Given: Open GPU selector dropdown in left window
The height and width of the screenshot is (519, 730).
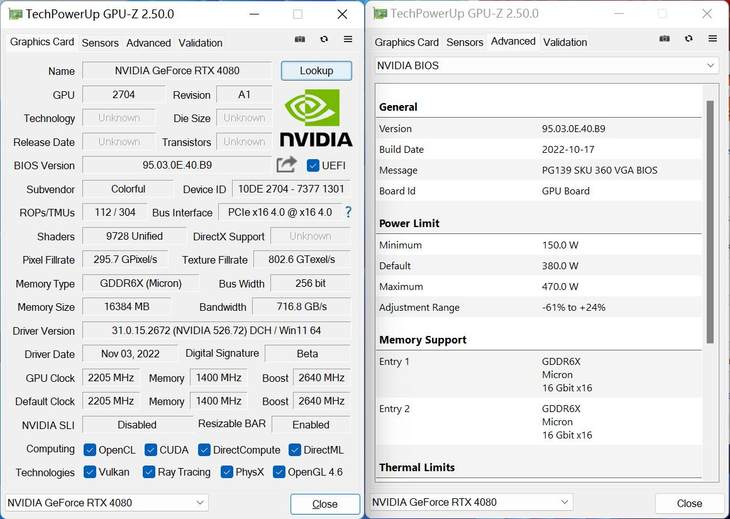Looking at the screenshot, I should [x=106, y=503].
